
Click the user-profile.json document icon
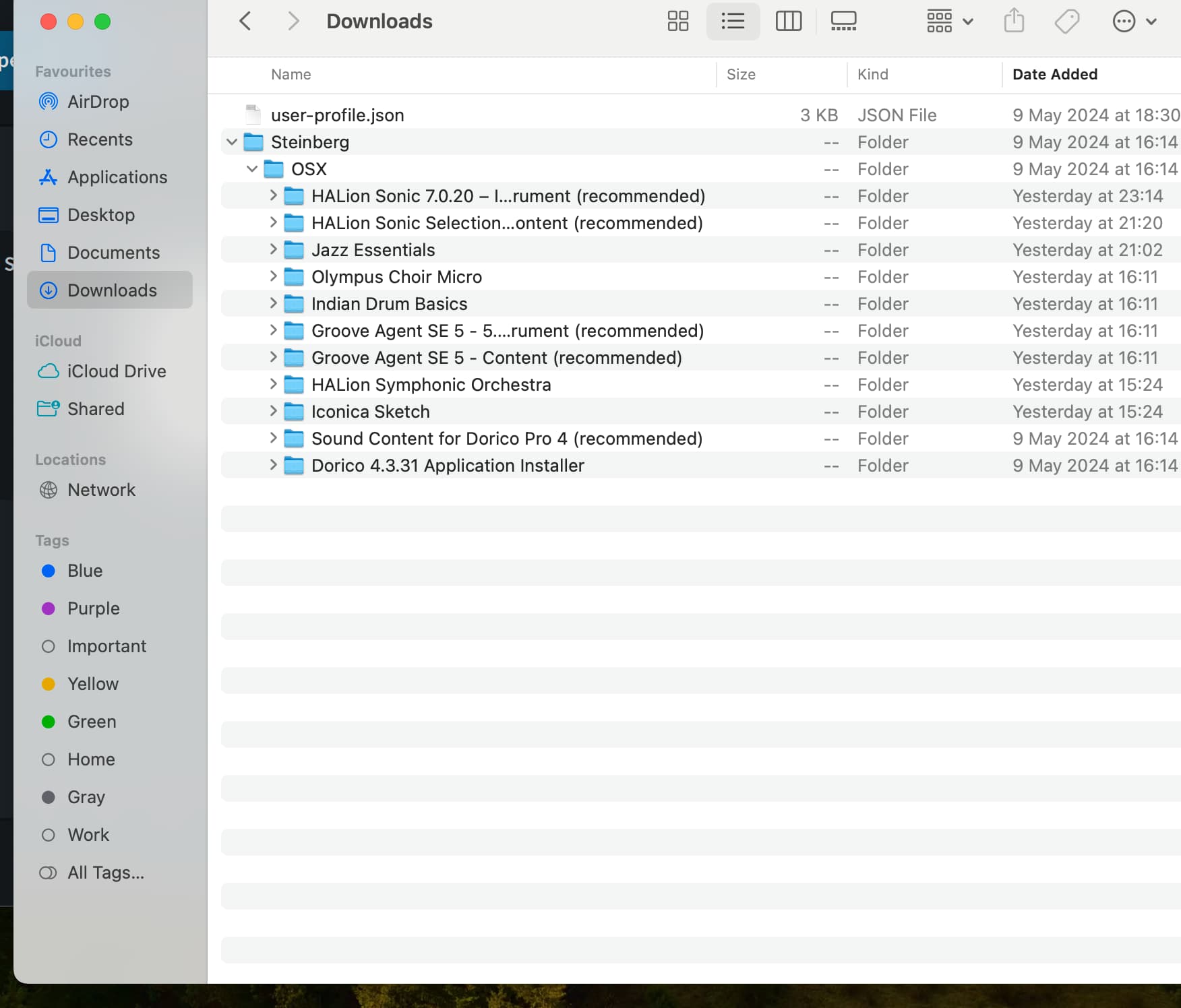coord(253,115)
